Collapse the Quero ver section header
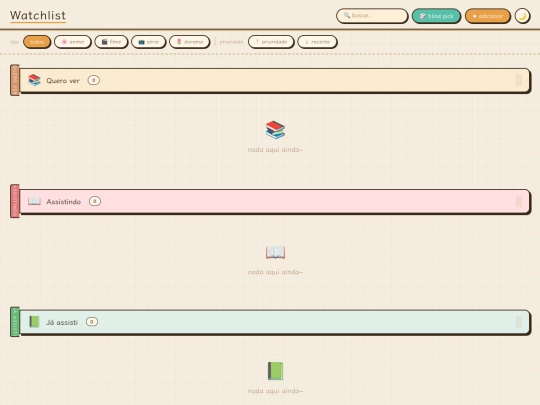Screen dimensions: 540x405 click(274, 80)
